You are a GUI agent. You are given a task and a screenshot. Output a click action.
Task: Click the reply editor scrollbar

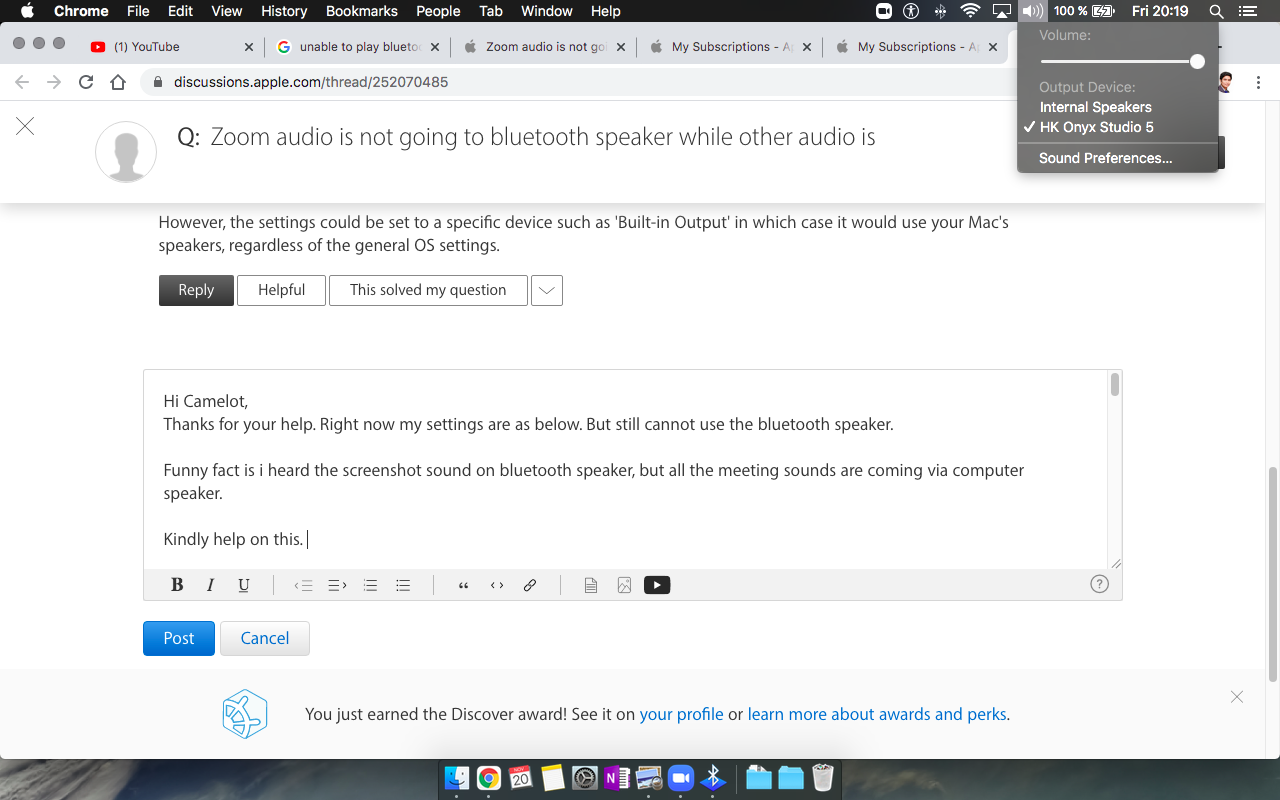pyautogui.click(x=1115, y=385)
